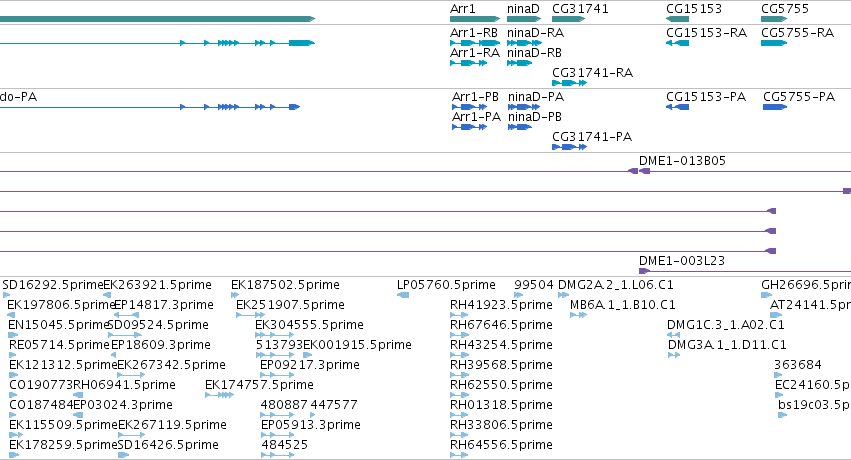Click the Arr1 gene label
This screenshot has width=851, height=460.
pyautogui.click(x=462, y=9)
